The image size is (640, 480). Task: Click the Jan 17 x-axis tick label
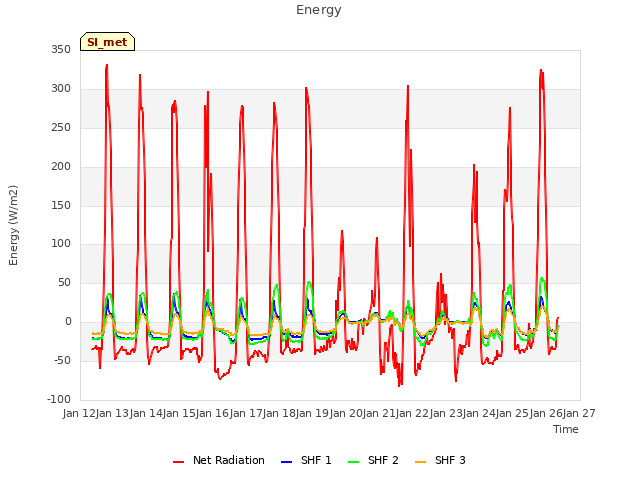(x=246, y=413)
